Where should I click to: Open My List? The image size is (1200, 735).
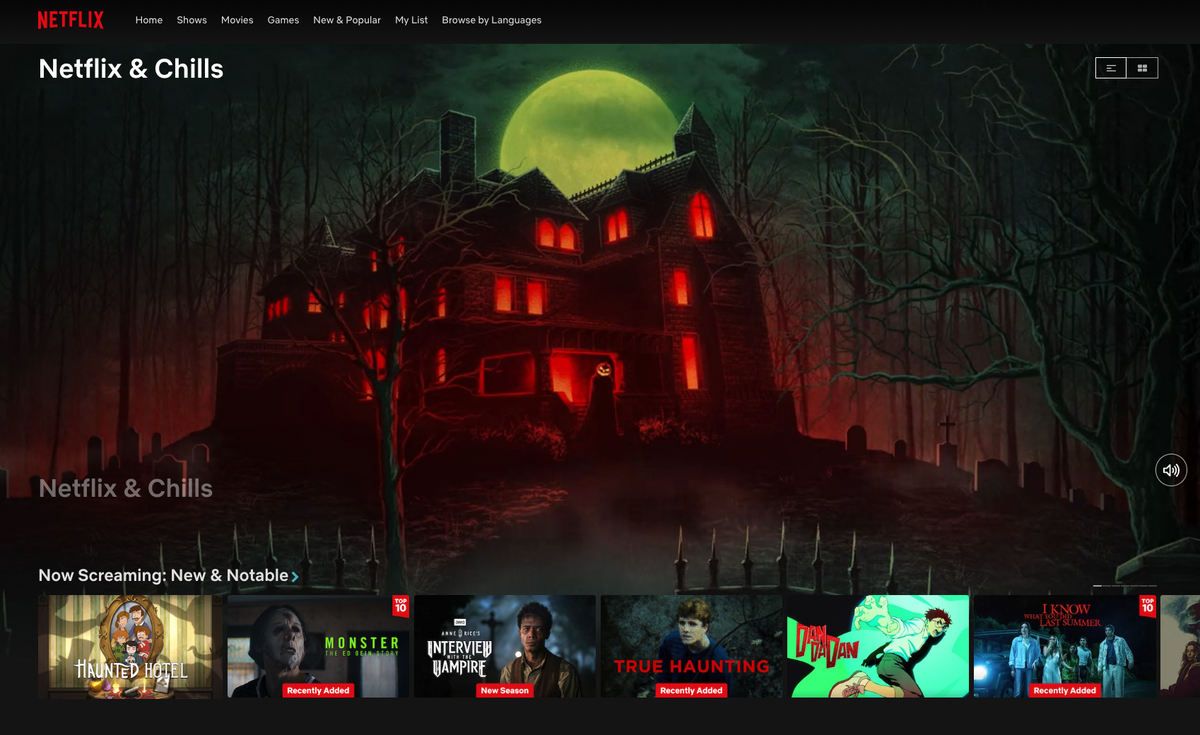pyautogui.click(x=411, y=20)
